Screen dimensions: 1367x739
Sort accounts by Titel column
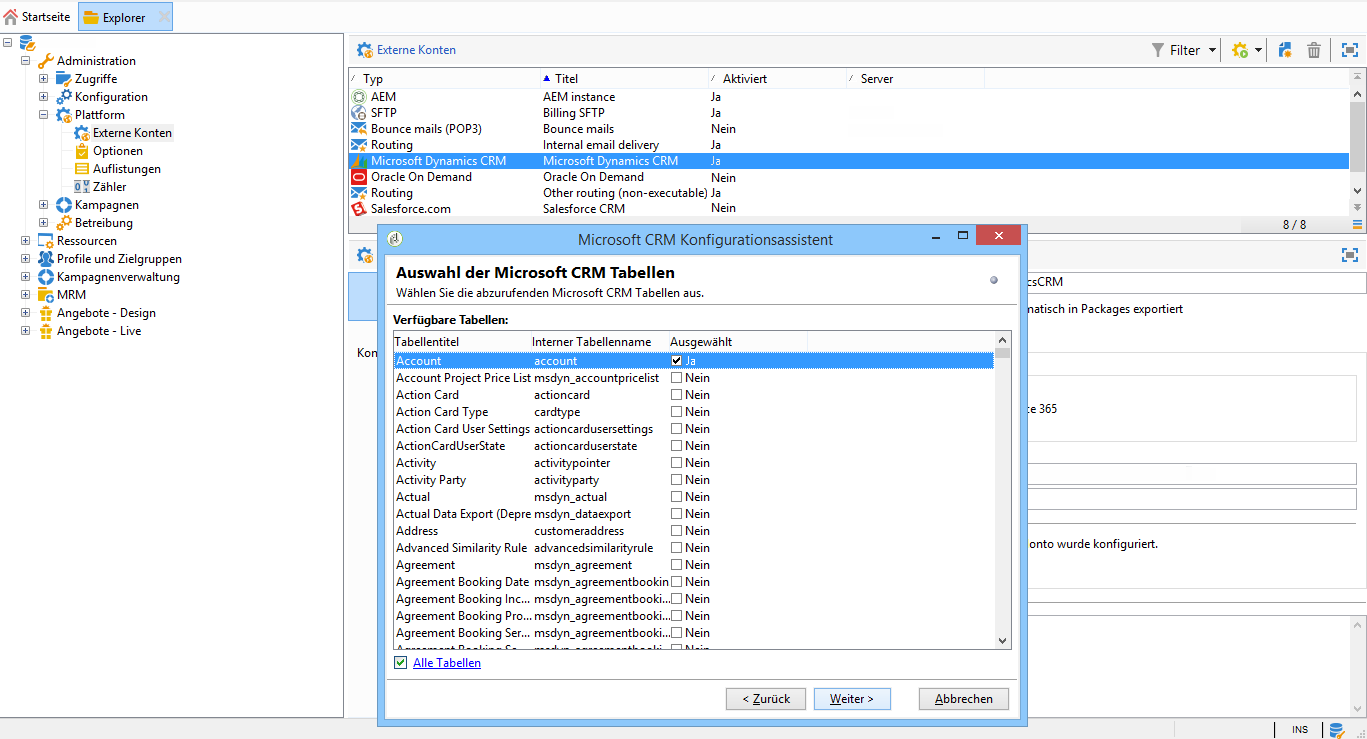pyautogui.click(x=623, y=78)
